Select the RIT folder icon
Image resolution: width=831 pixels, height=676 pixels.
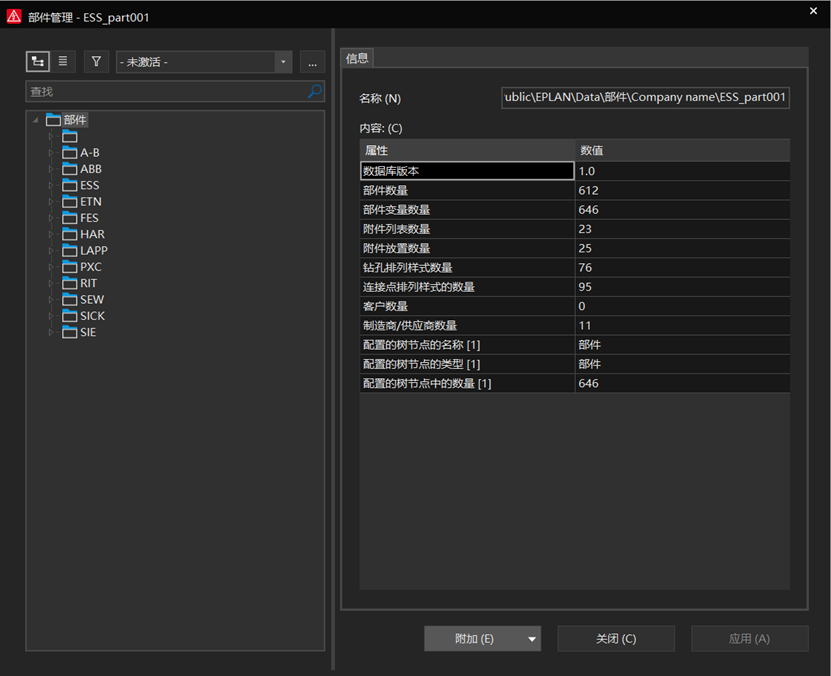(69, 283)
